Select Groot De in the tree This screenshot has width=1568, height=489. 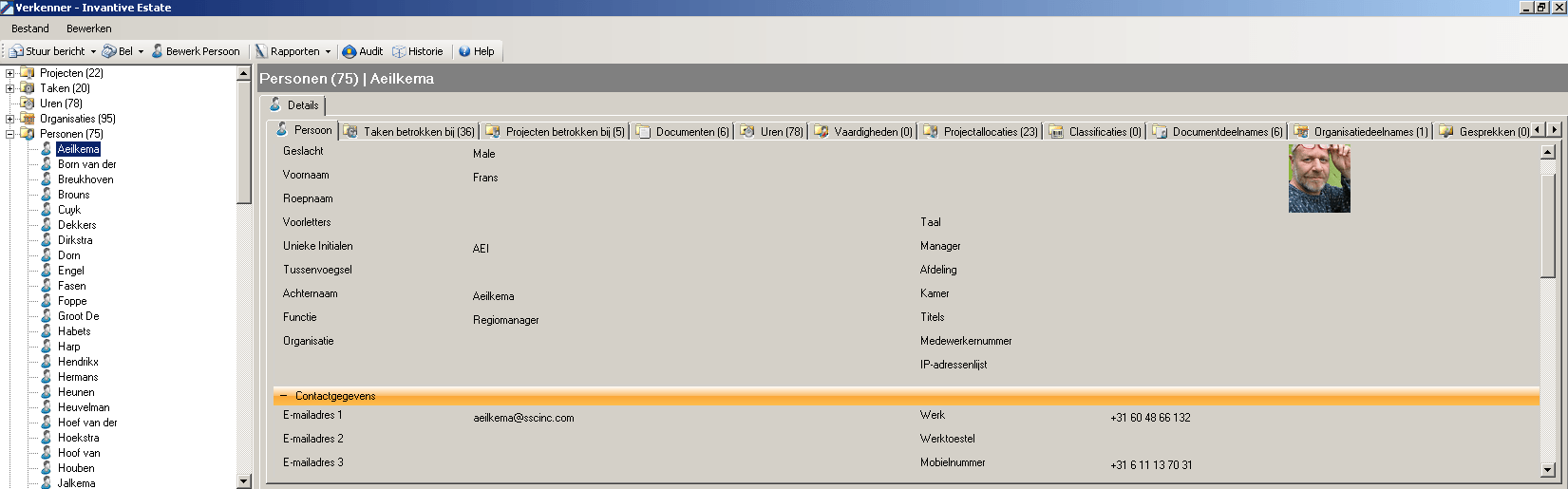[x=78, y=316]
